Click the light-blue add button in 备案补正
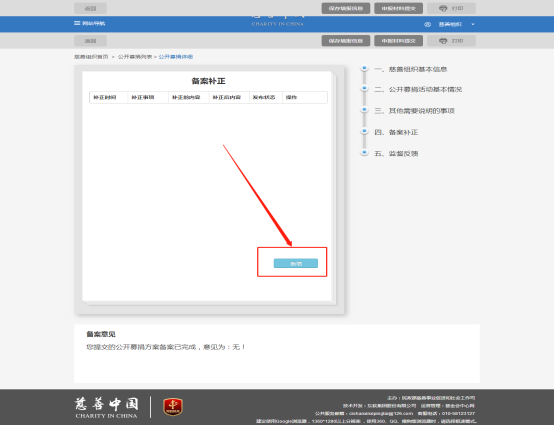The image size is (554, 425). (296, 263)
